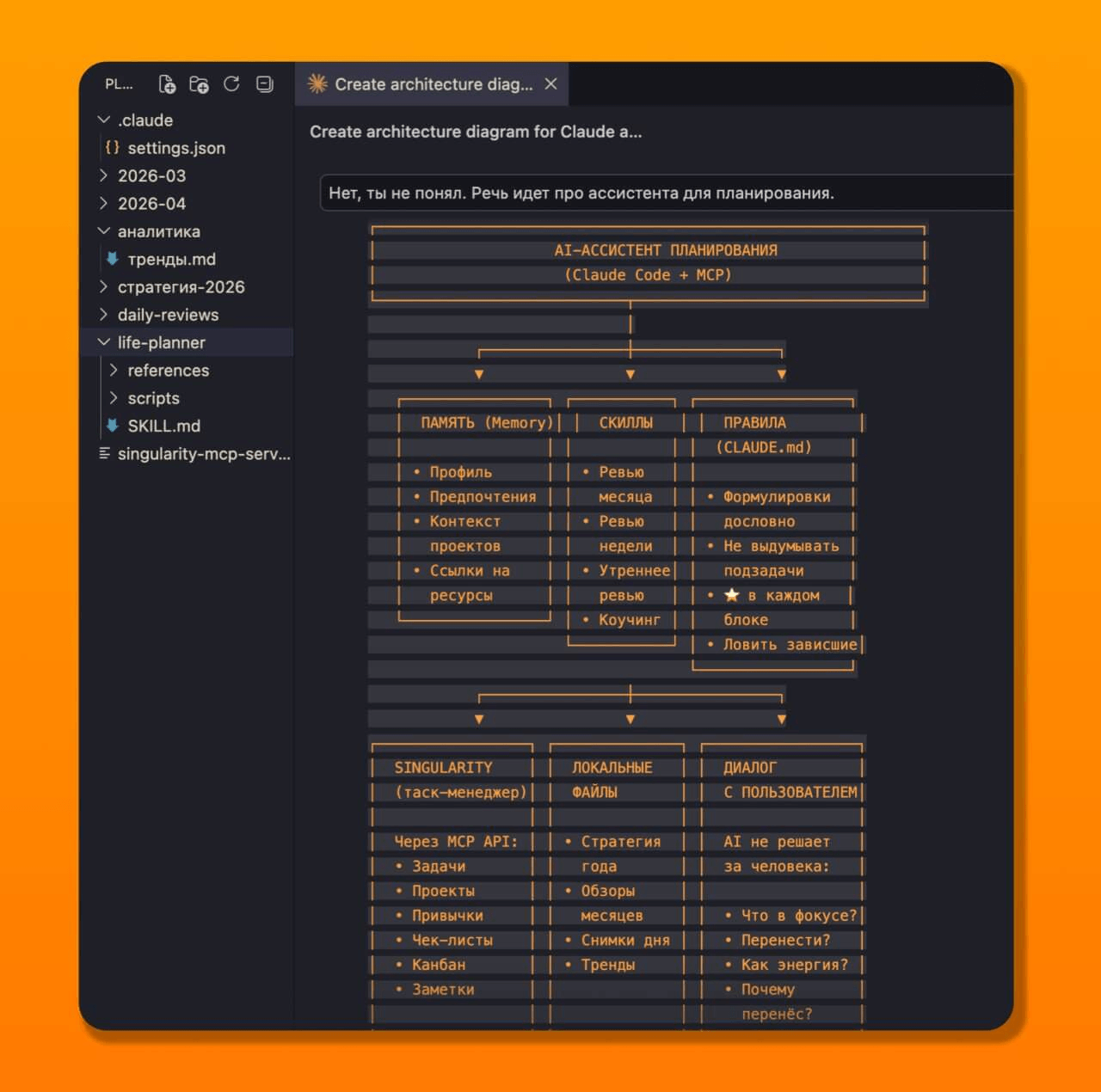
Task: Click the markdown icon next to тренды.md
Action: [113, 259]
